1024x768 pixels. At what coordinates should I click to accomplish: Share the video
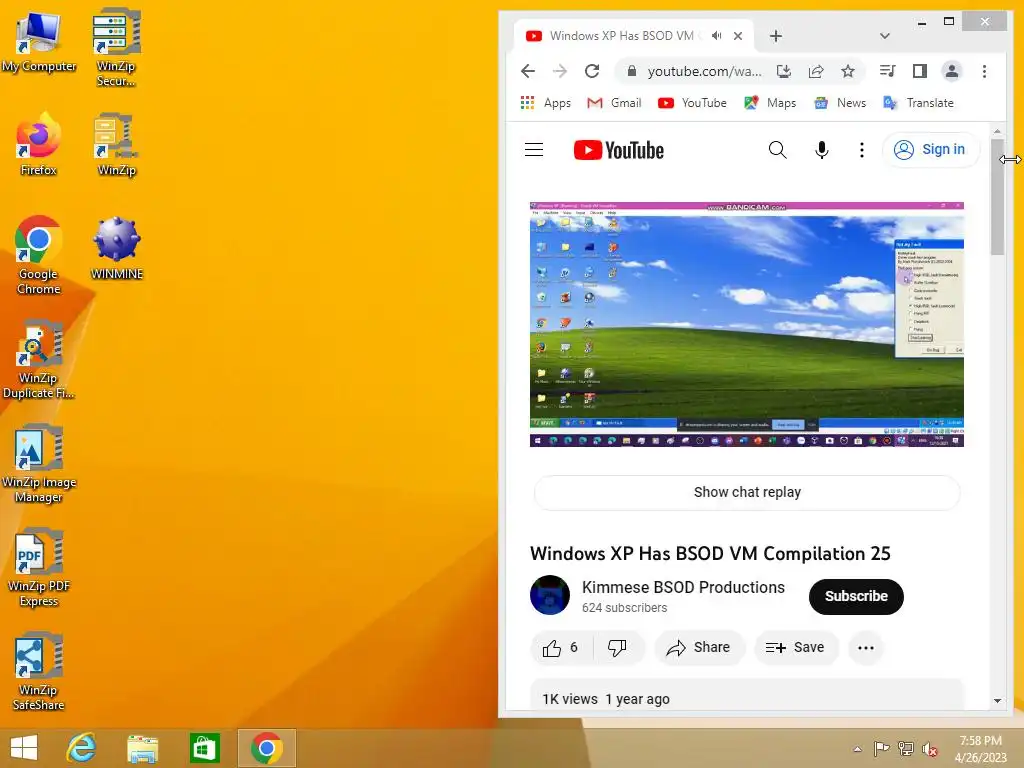coord(699,647)
